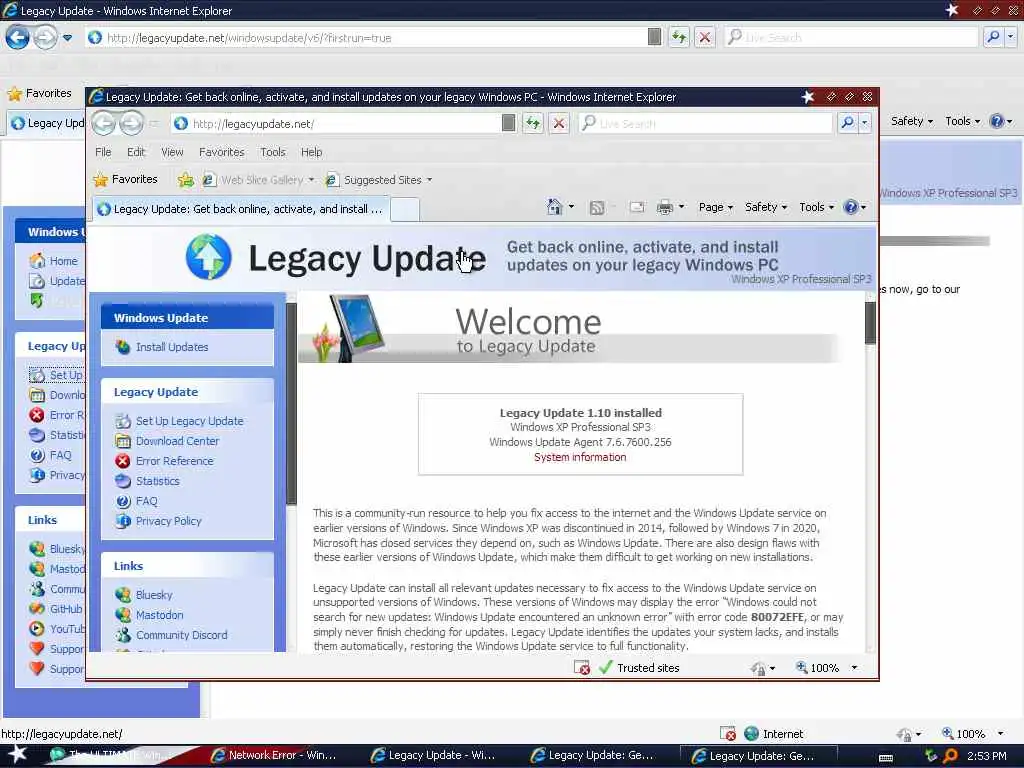Click the Home icon in the command bar
The image size is (1024, 768).
point(554,207)
